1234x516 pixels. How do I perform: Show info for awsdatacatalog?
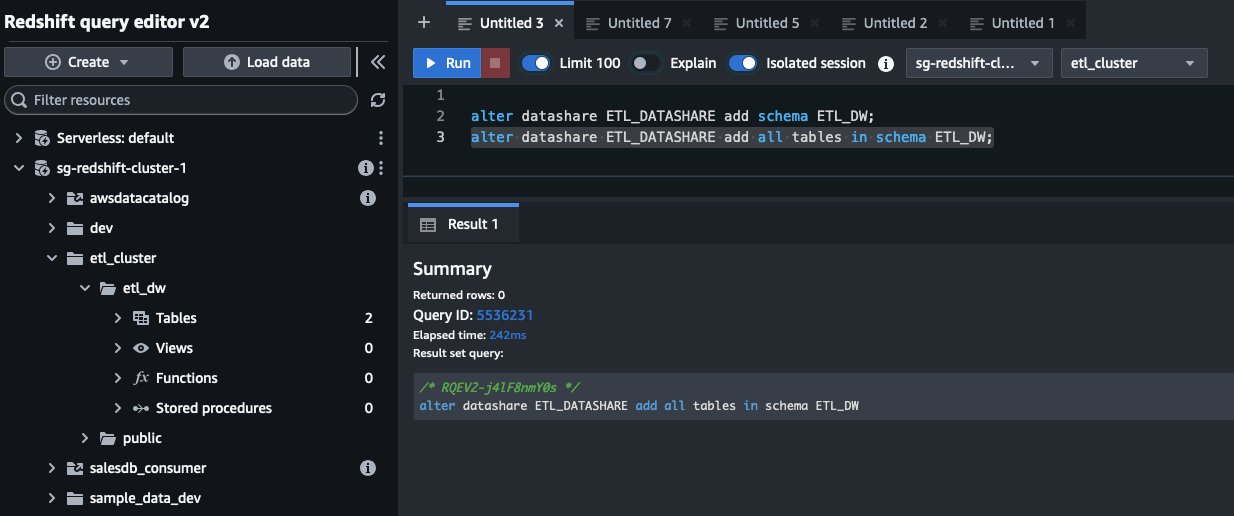[x=367, y=198]
